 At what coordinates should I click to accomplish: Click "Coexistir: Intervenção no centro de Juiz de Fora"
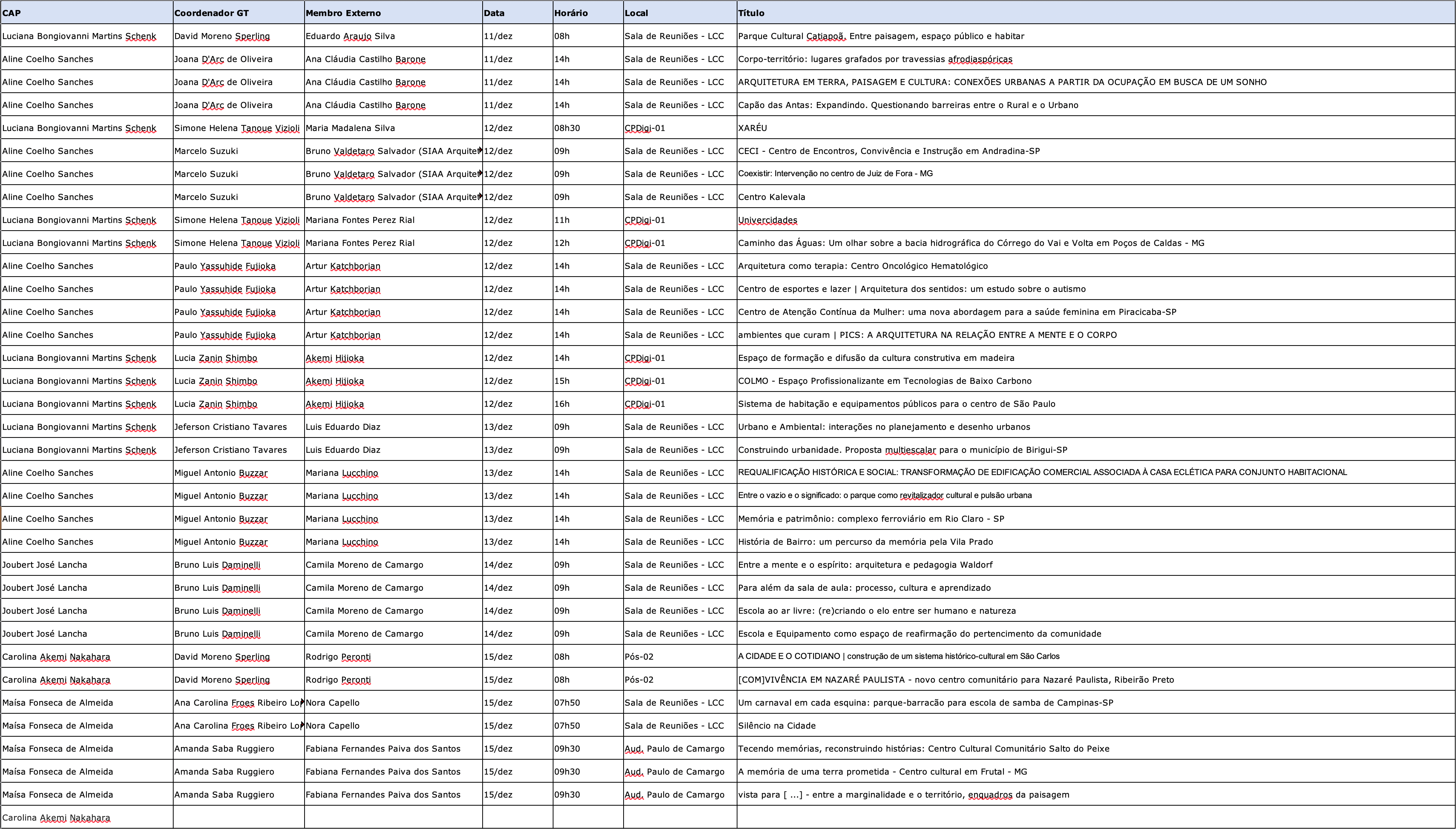point(1096,174)
